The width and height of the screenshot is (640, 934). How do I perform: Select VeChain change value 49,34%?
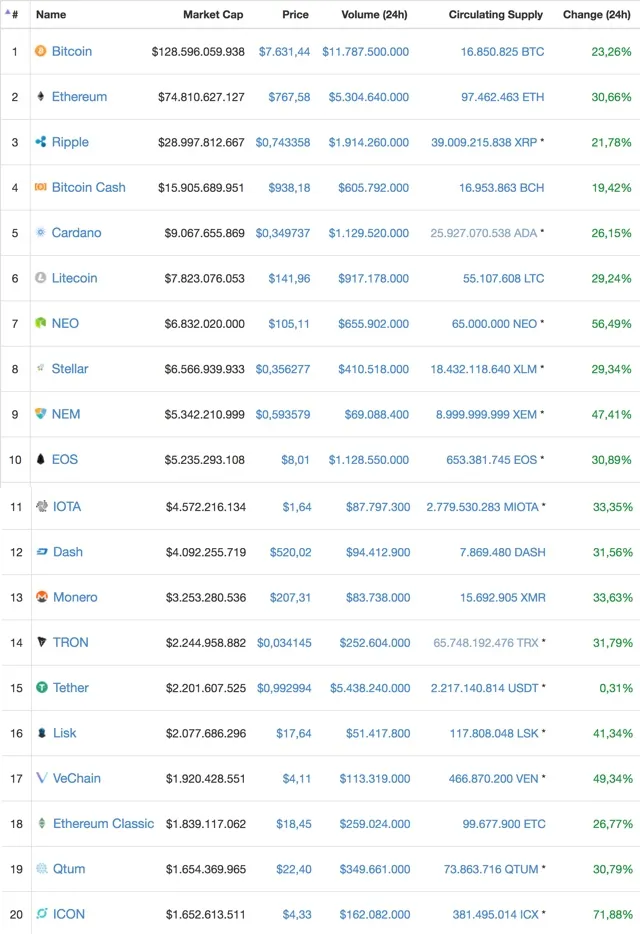click(x=613, y=779)
